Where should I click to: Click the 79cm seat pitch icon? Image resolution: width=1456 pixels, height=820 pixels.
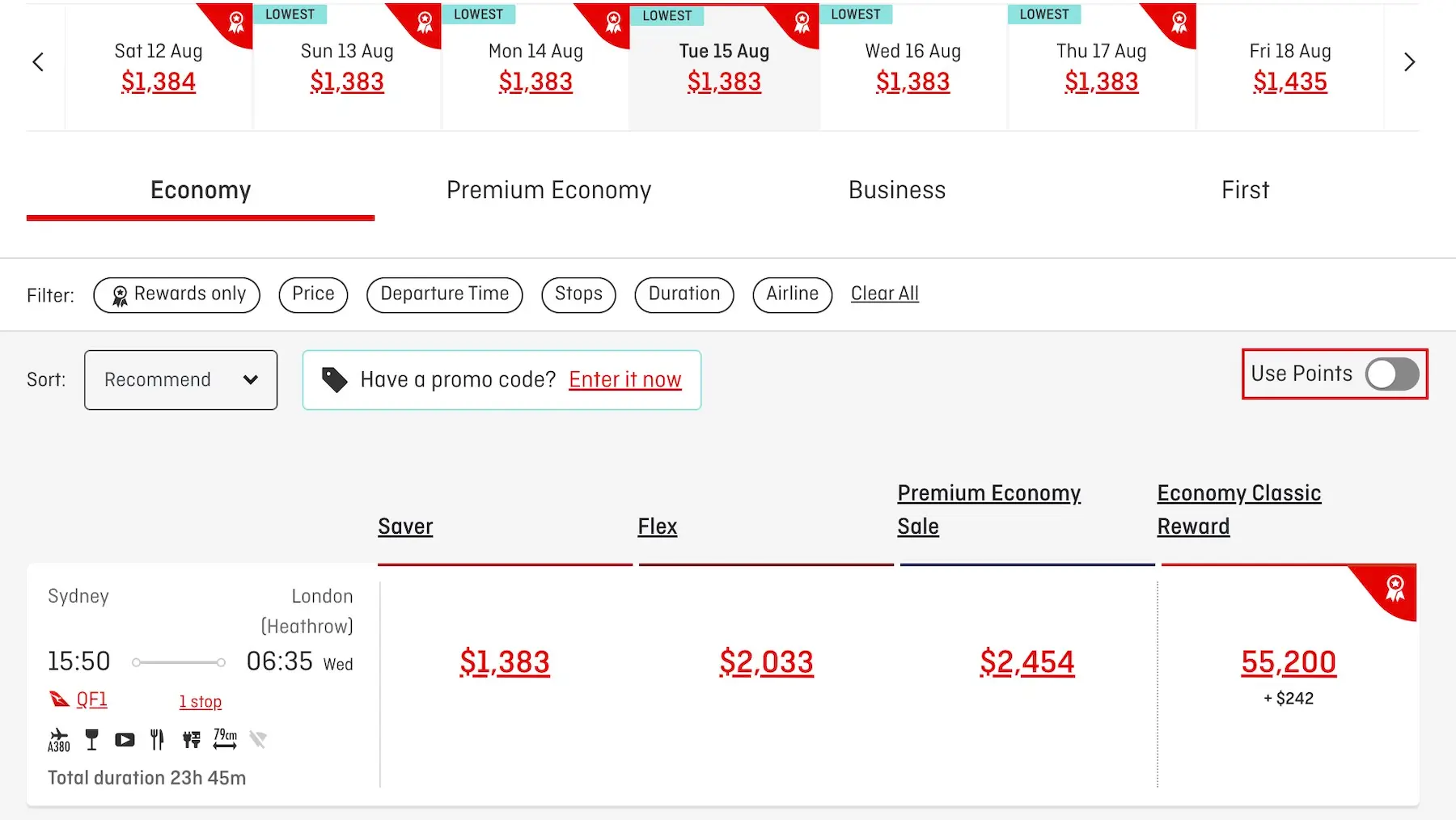(x=225, y=738)
